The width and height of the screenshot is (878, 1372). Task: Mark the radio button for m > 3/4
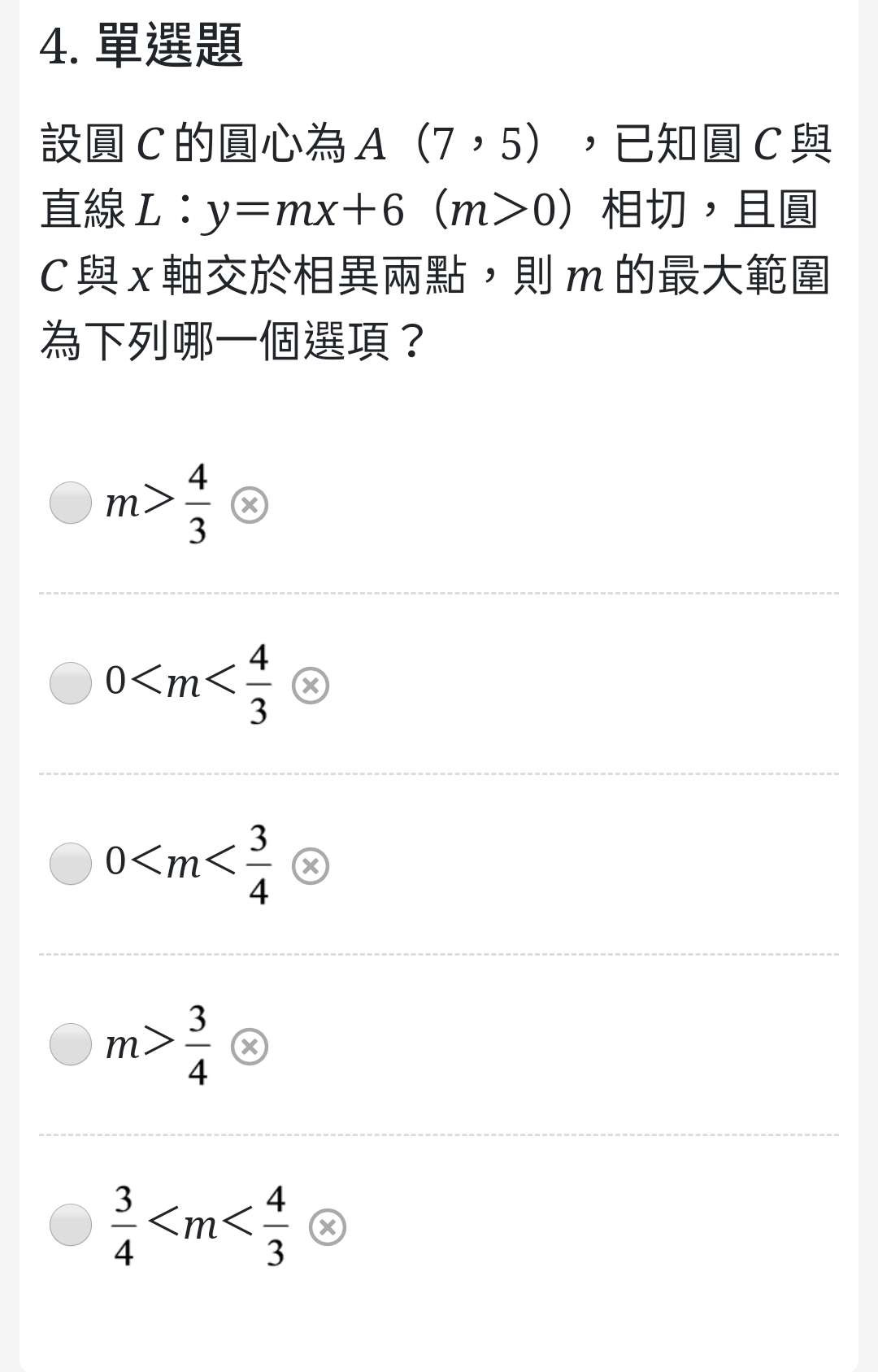coord(71,1044)
